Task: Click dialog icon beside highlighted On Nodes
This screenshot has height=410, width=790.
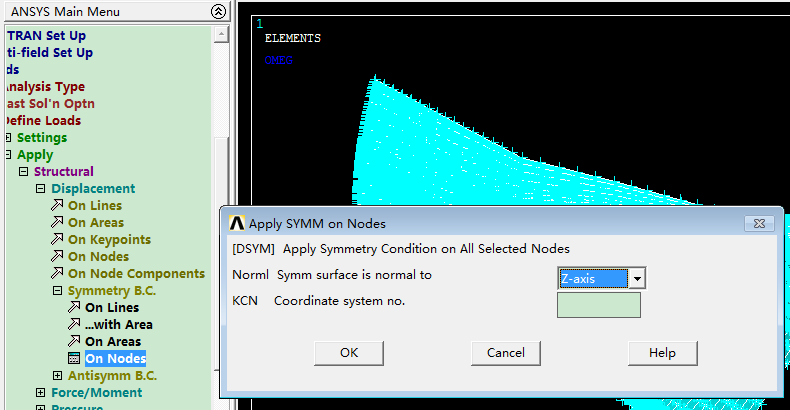Action: (x=74, y=358)
